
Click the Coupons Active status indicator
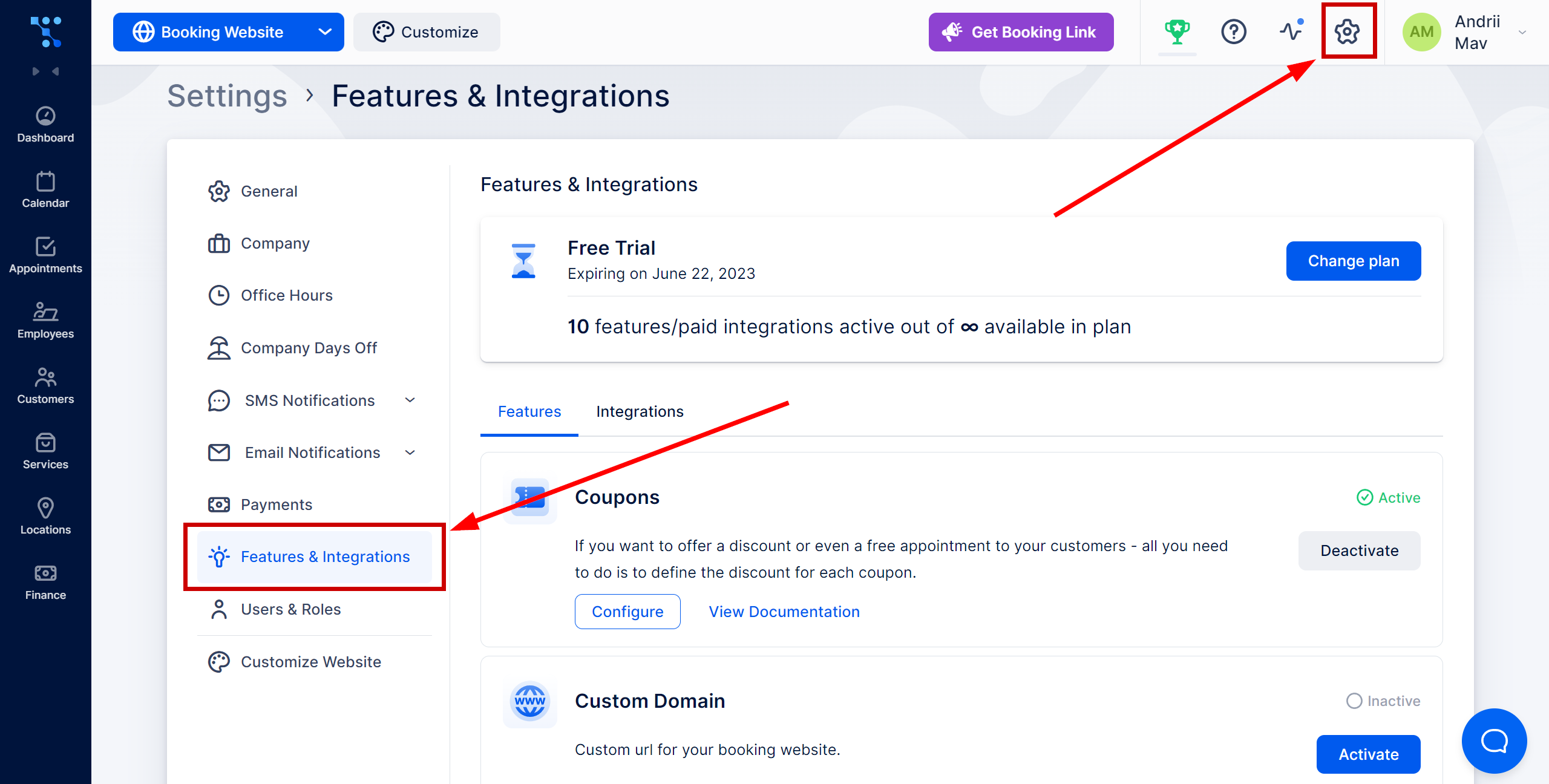1389,497
